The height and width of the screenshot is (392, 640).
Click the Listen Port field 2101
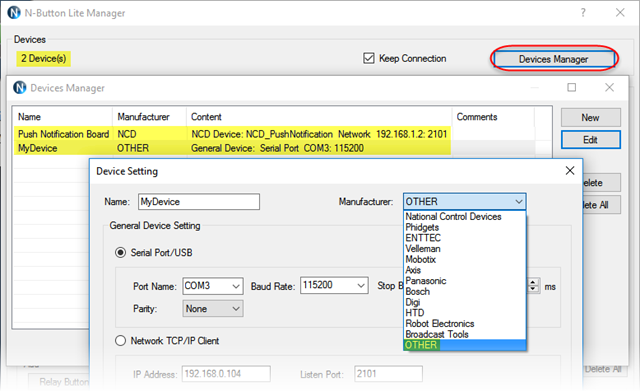(x=388, y=374)
